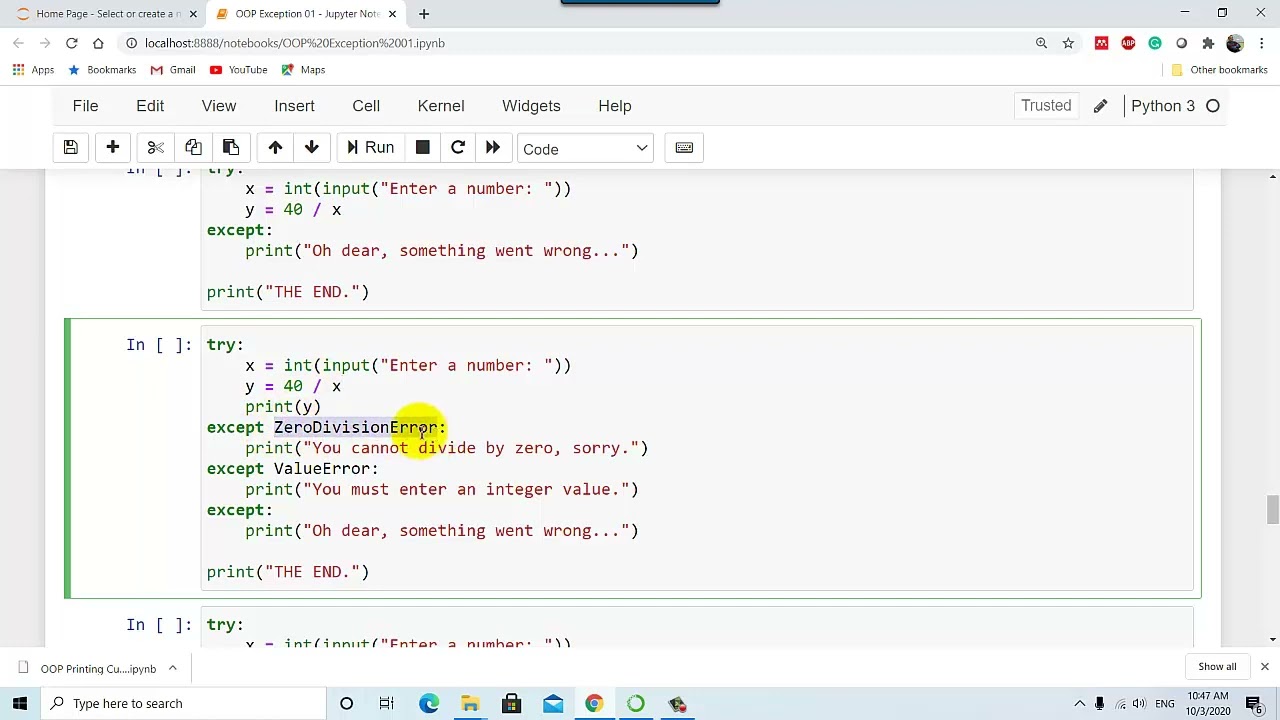Open the Insert menu
1280x720 pixels.
point(294,106)
